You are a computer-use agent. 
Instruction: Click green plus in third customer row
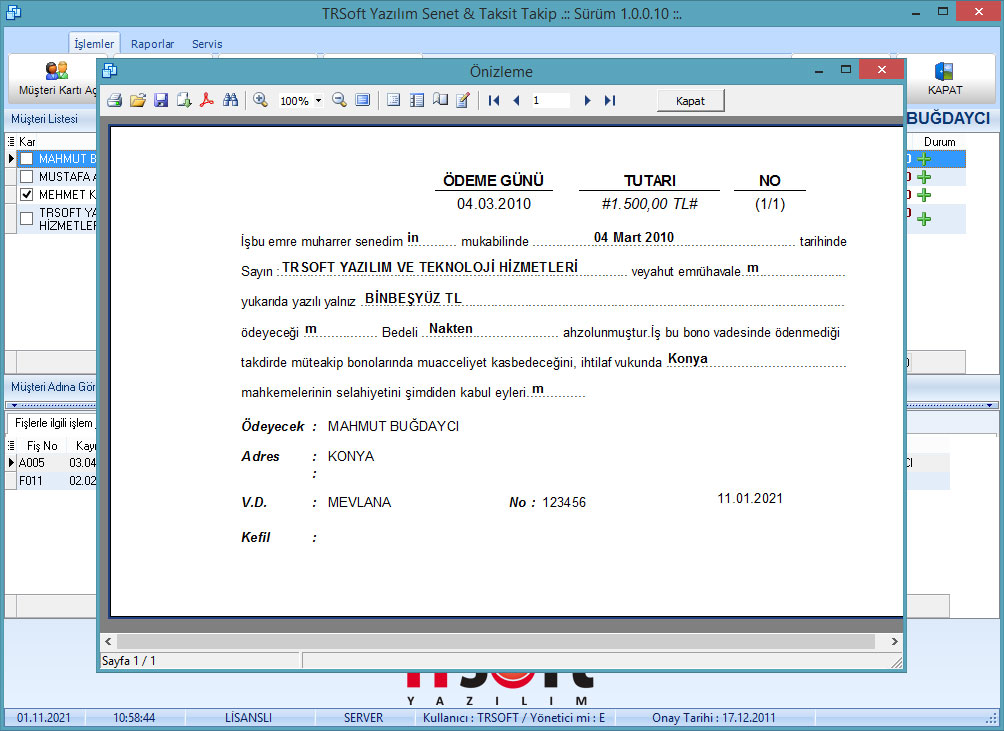pyautogui.click(x=923, y=195)
